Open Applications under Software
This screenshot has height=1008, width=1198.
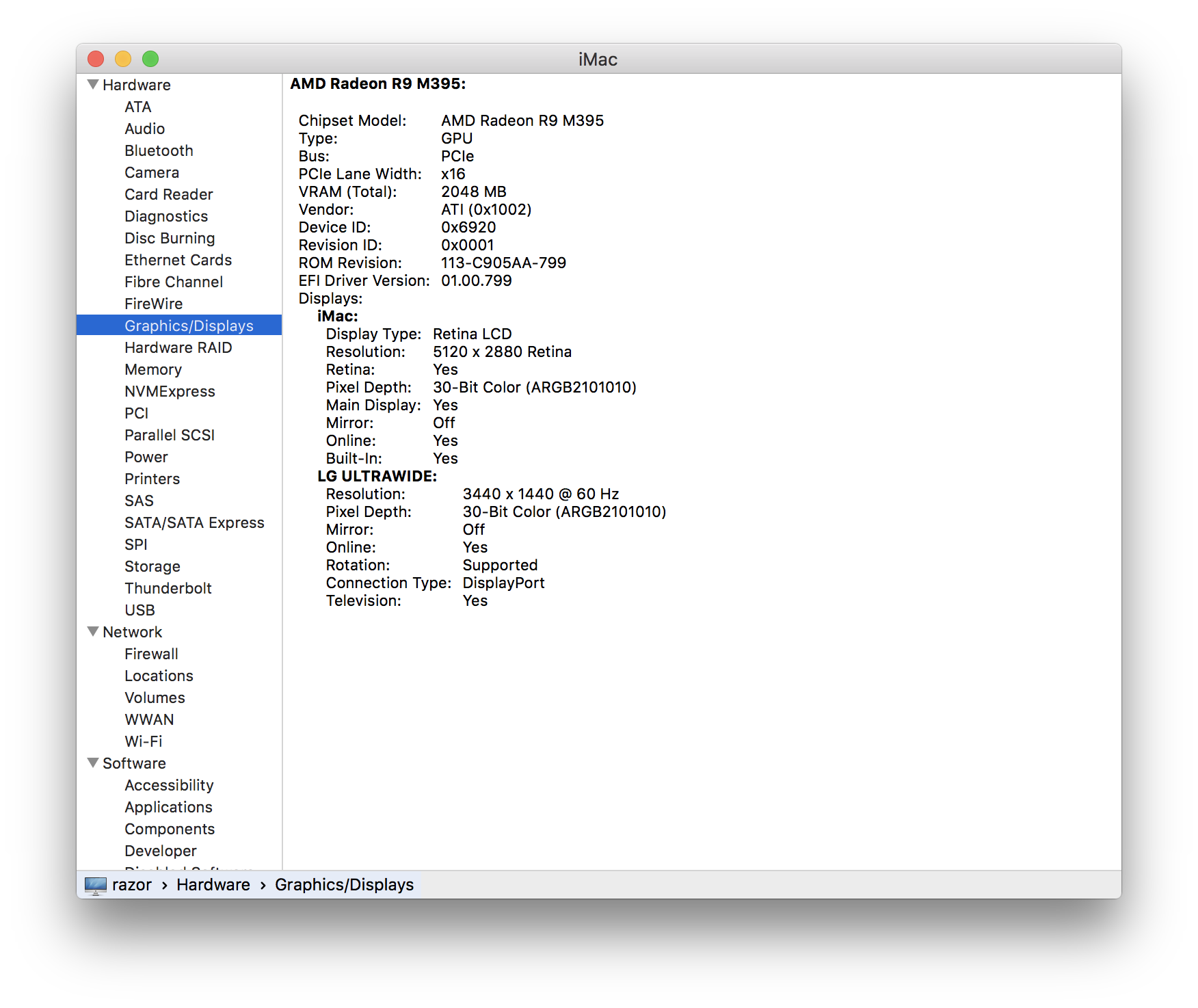(x=168, y=807)
